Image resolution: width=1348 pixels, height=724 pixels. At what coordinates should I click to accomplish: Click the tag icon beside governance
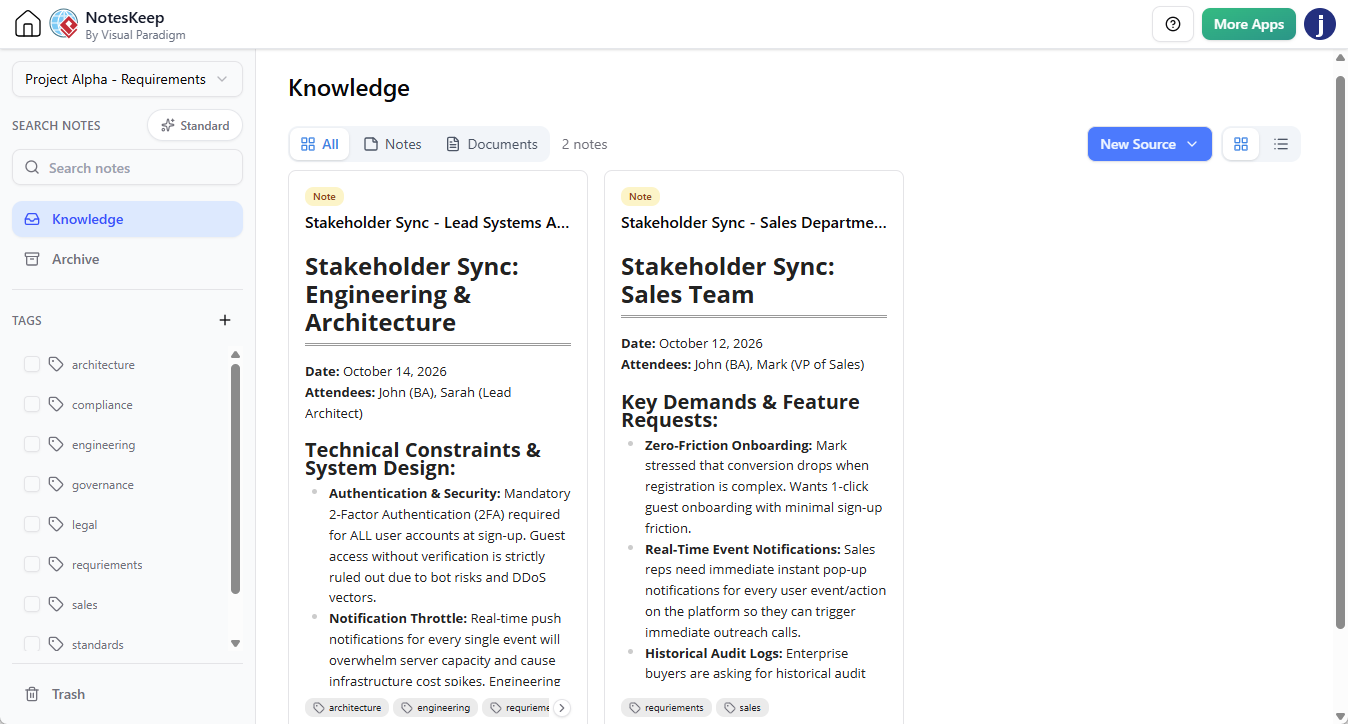[56, 485]
